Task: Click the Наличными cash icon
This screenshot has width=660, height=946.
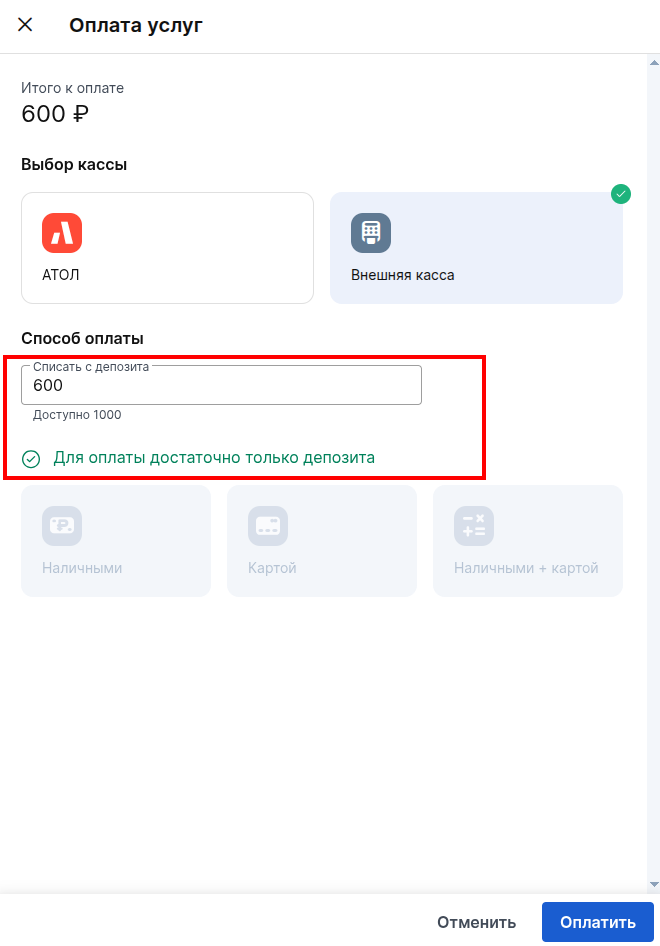Action: point(62,525)
